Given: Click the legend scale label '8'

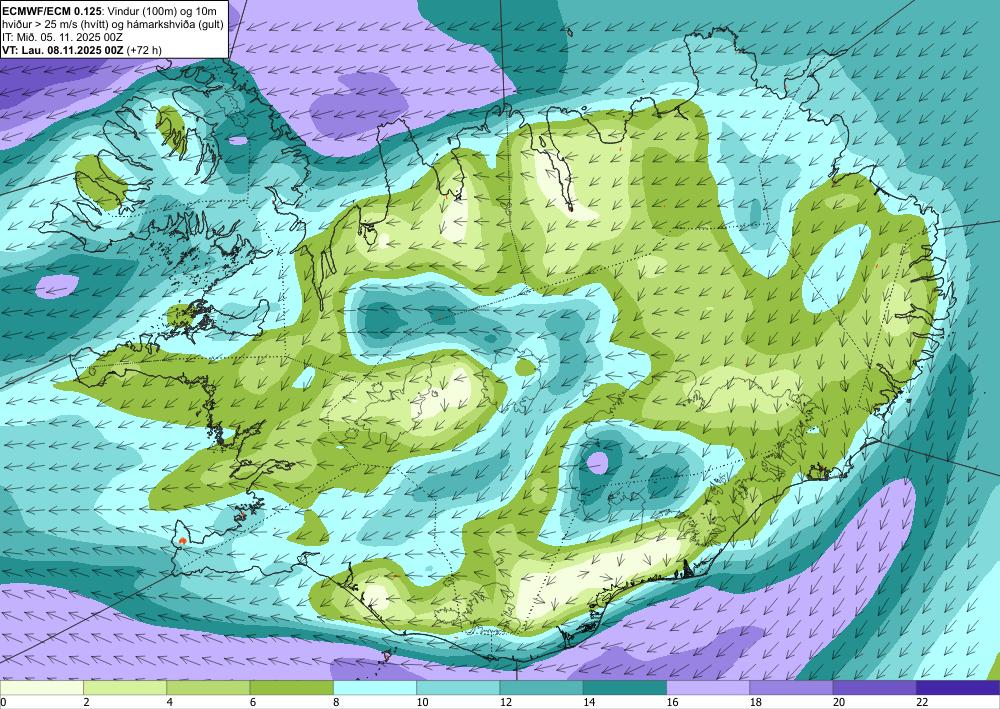Looking at the screenshot, I should point(337,703).
